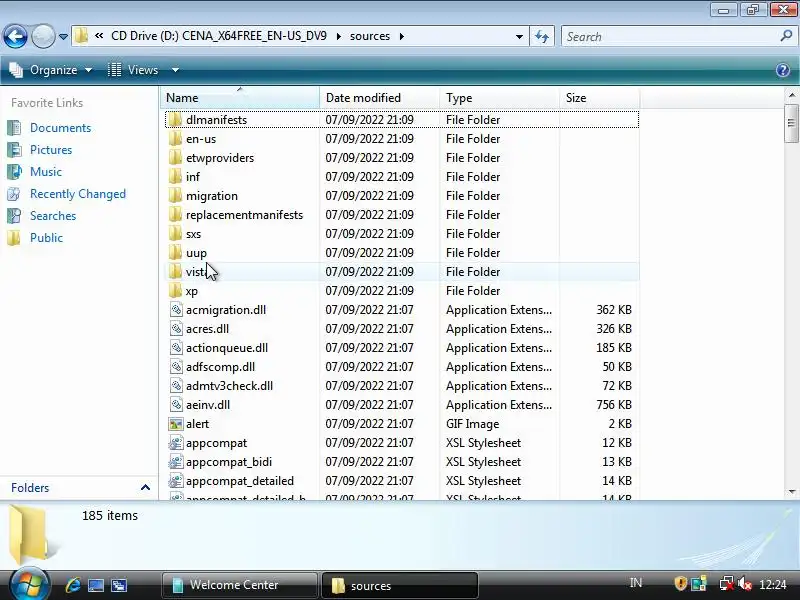This screenshot has height=600, width=800.
Task: Click the muted volume tray icon
Action: 745,584
